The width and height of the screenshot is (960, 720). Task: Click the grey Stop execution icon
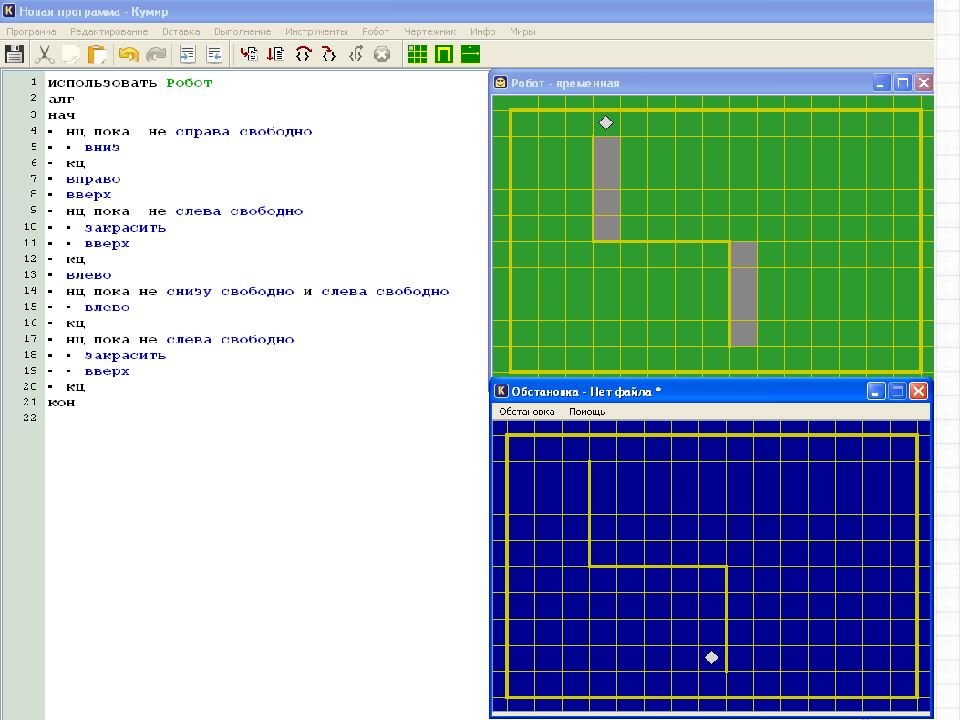(x=382, y=54)
